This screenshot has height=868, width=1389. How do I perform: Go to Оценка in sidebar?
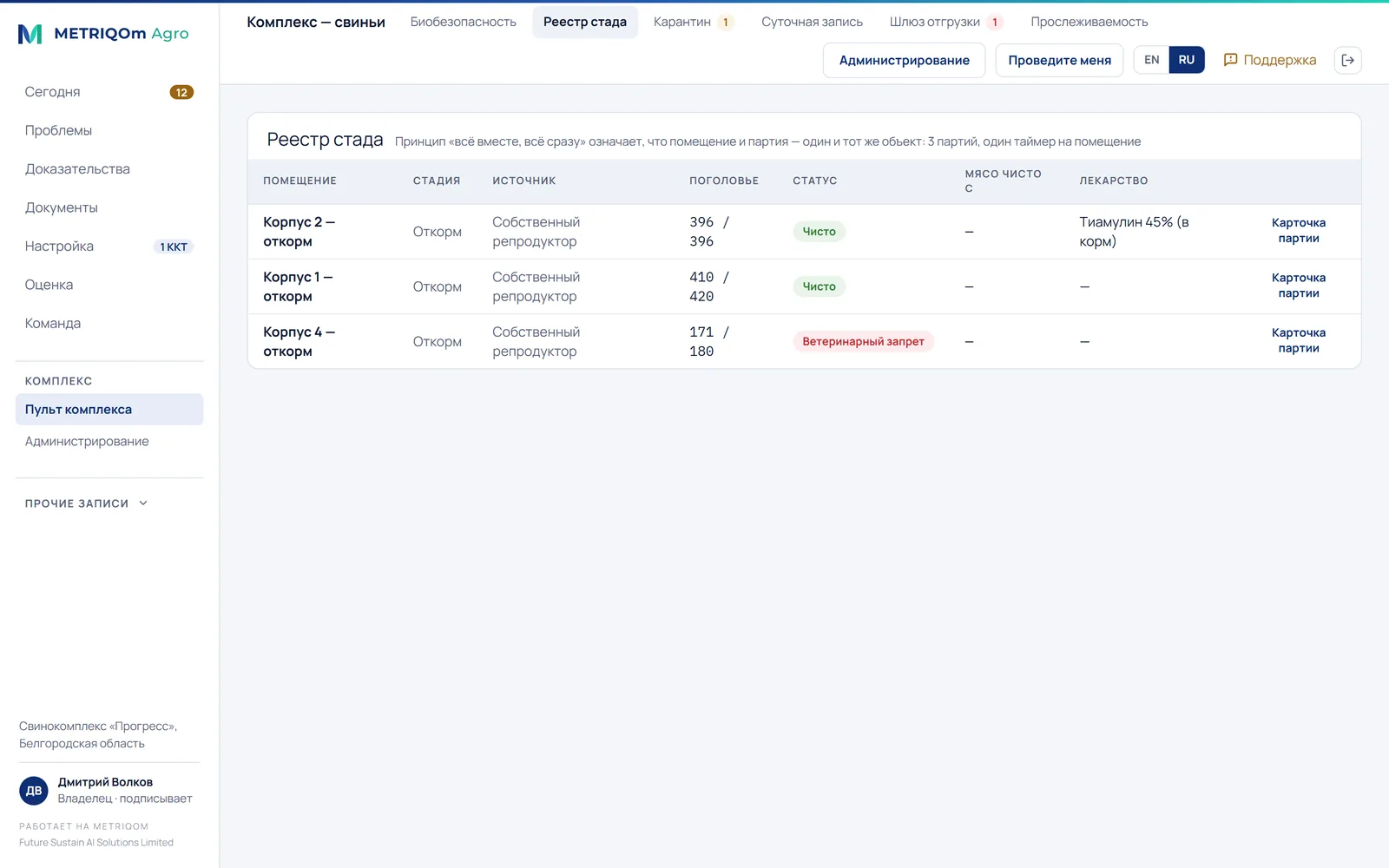109,285
